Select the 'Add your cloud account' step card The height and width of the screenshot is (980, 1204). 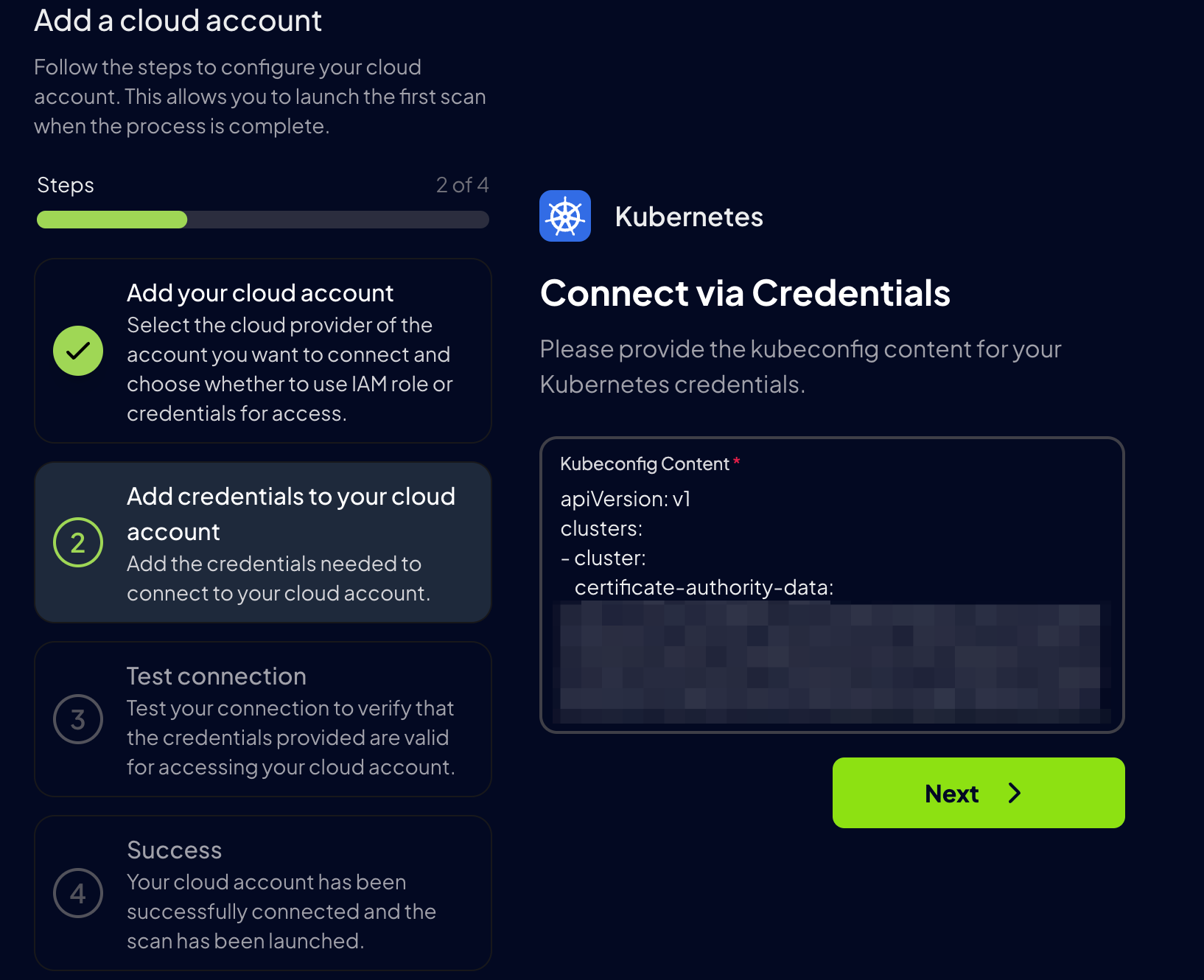(262, 351)
